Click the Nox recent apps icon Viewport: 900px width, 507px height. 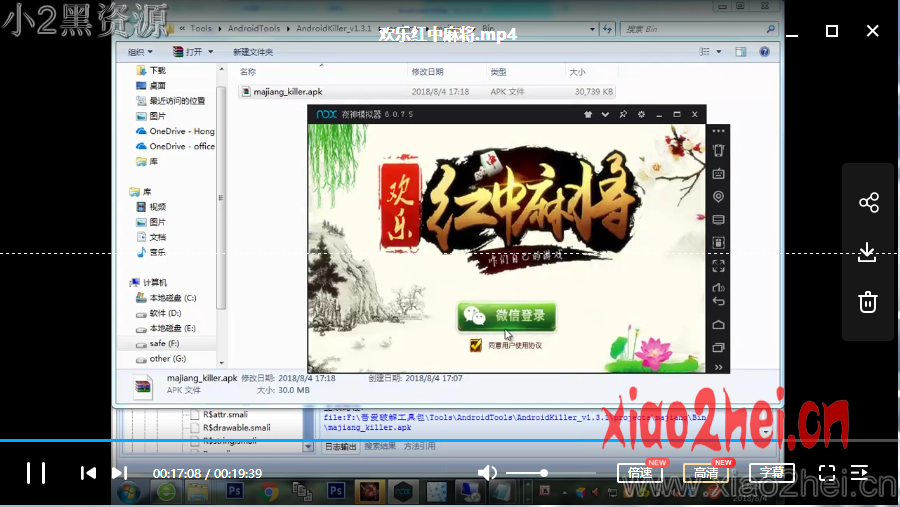[718, 347]
